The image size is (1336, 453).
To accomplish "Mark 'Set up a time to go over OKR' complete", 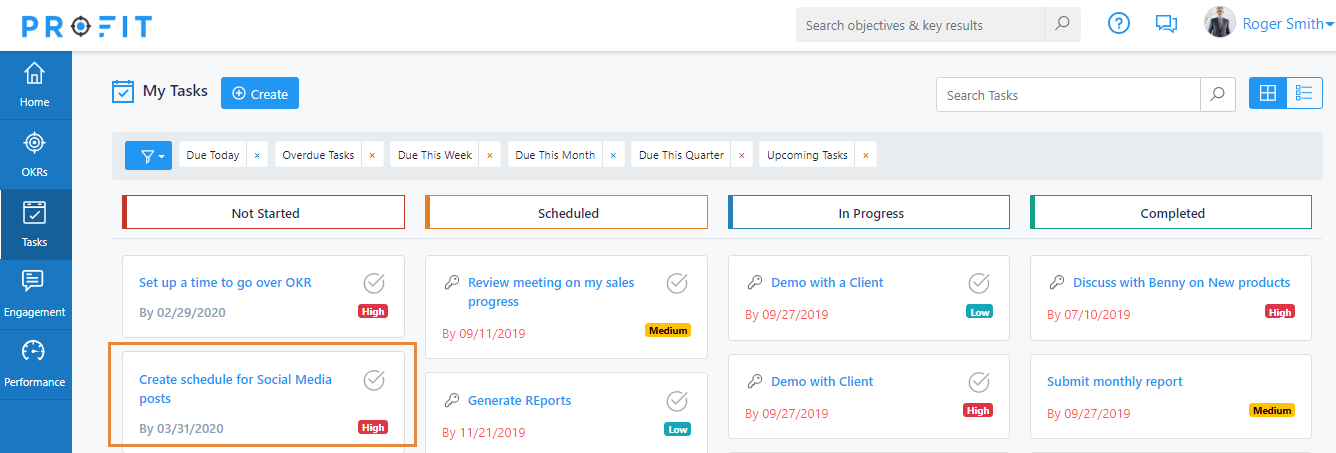I will 374,282.
